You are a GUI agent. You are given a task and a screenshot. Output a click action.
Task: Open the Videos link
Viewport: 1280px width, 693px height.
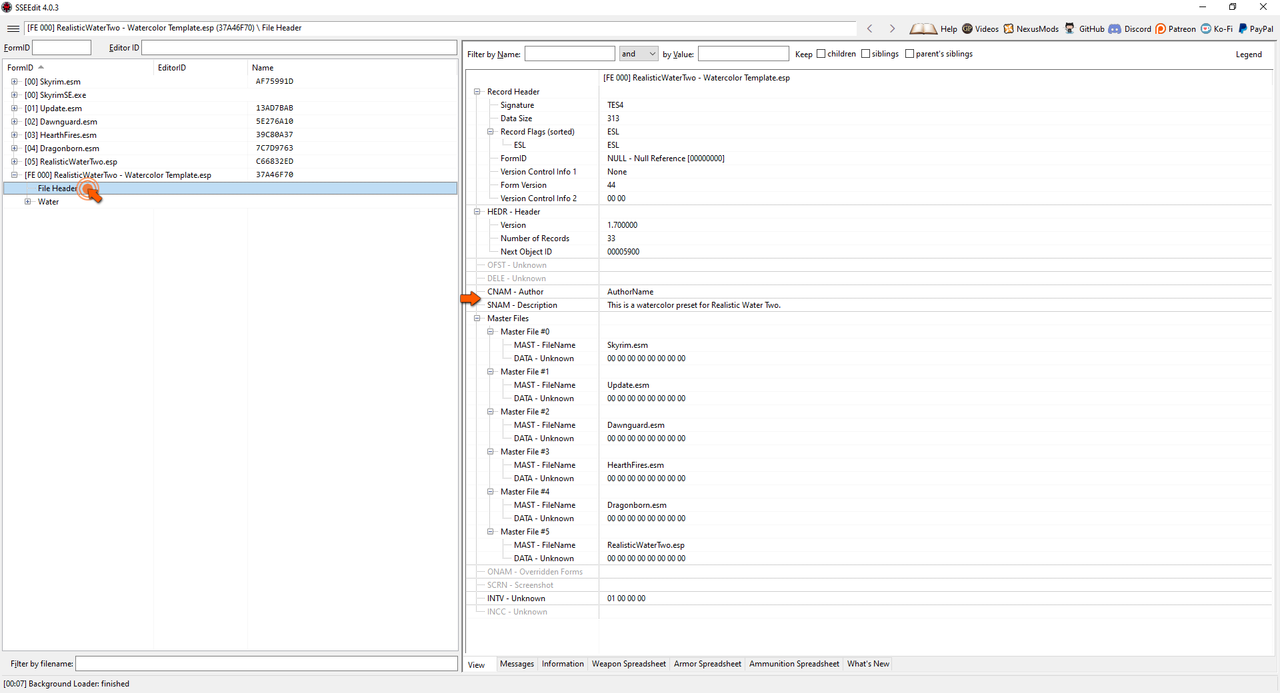[x=980, y=29]
